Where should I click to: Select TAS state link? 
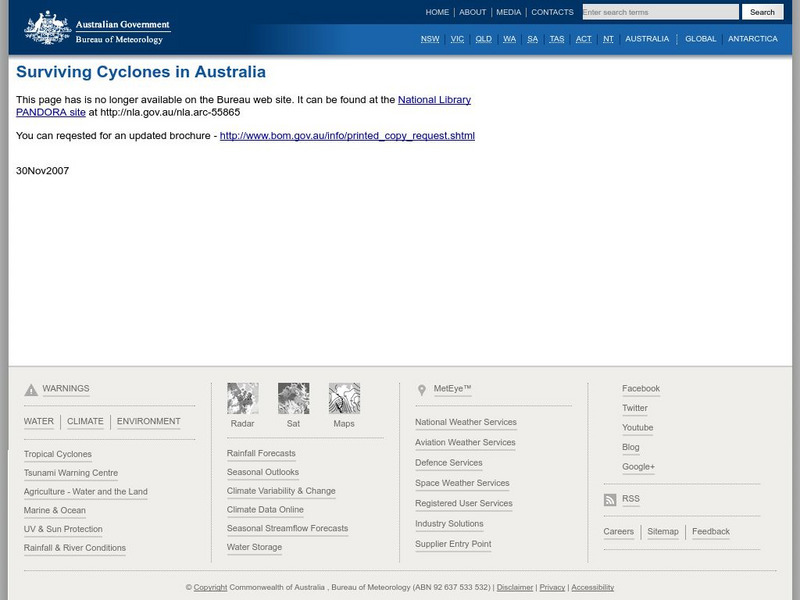point(557,39)
